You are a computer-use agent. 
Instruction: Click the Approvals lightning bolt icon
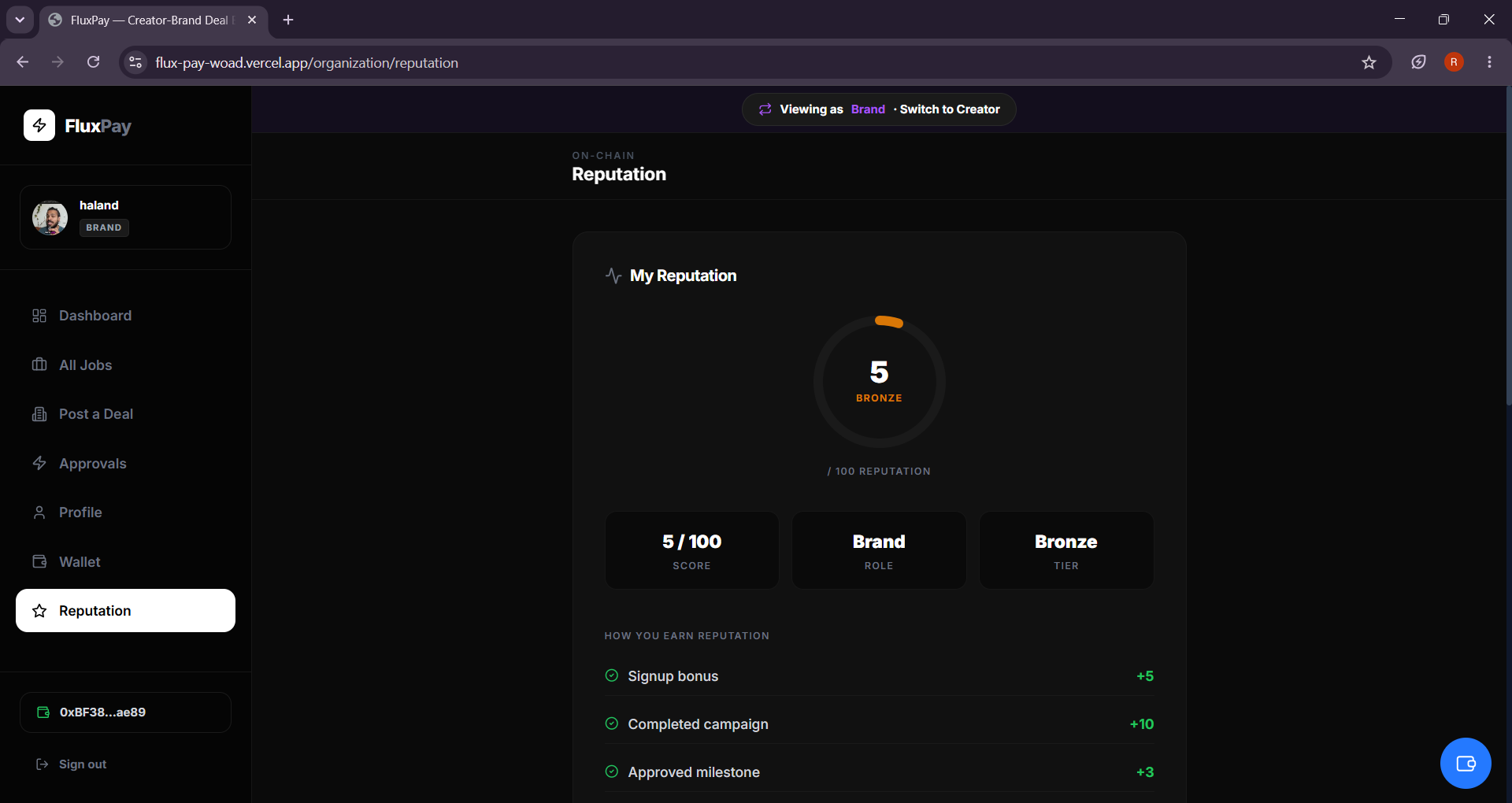point(39,463)
